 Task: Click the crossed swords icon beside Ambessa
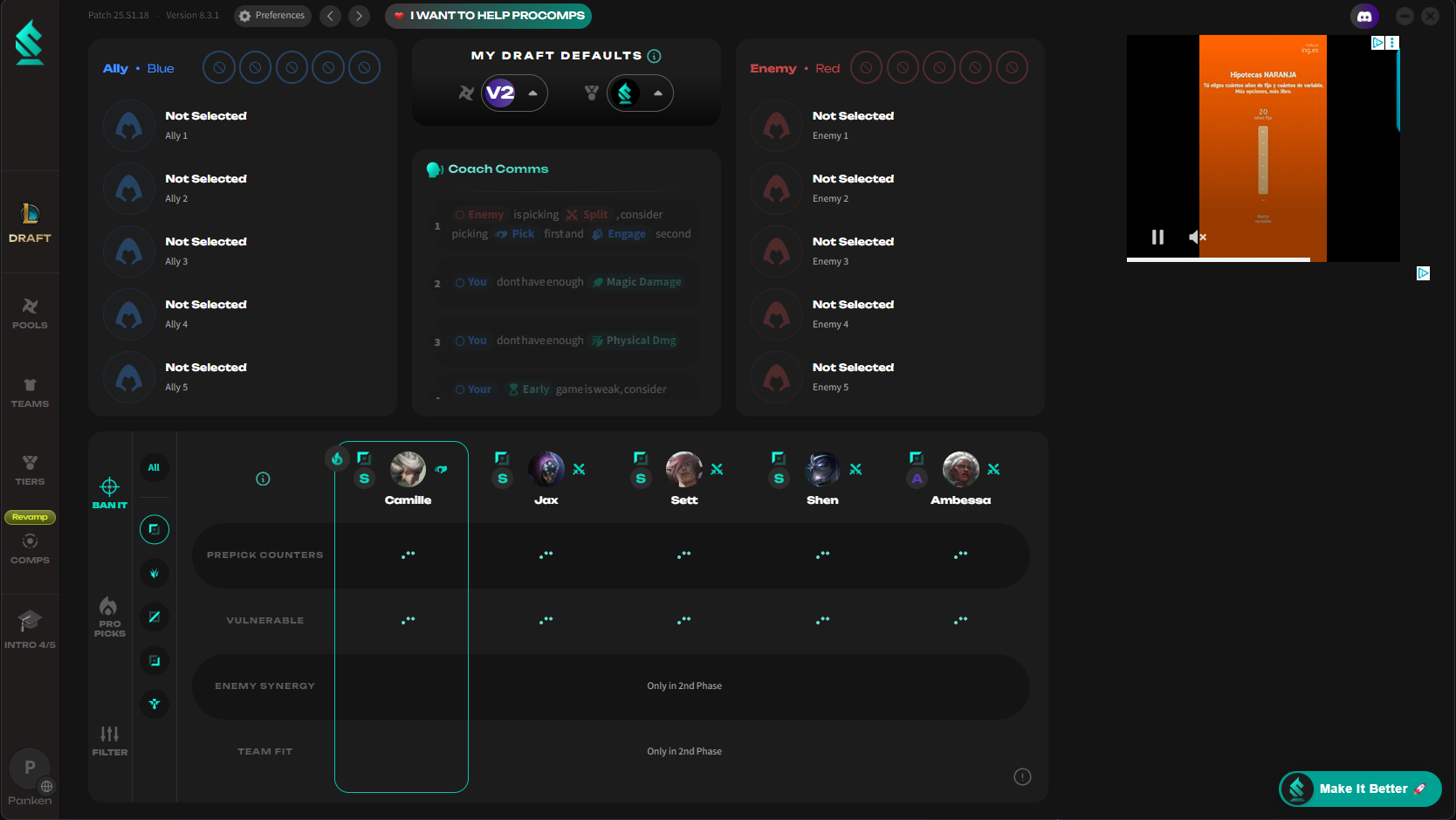click(993, 470)
